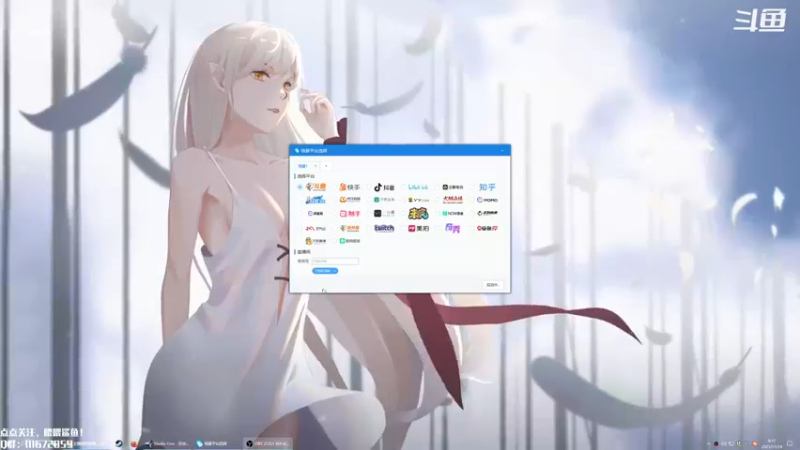Select the 快手 radio button

coord(334,187)
